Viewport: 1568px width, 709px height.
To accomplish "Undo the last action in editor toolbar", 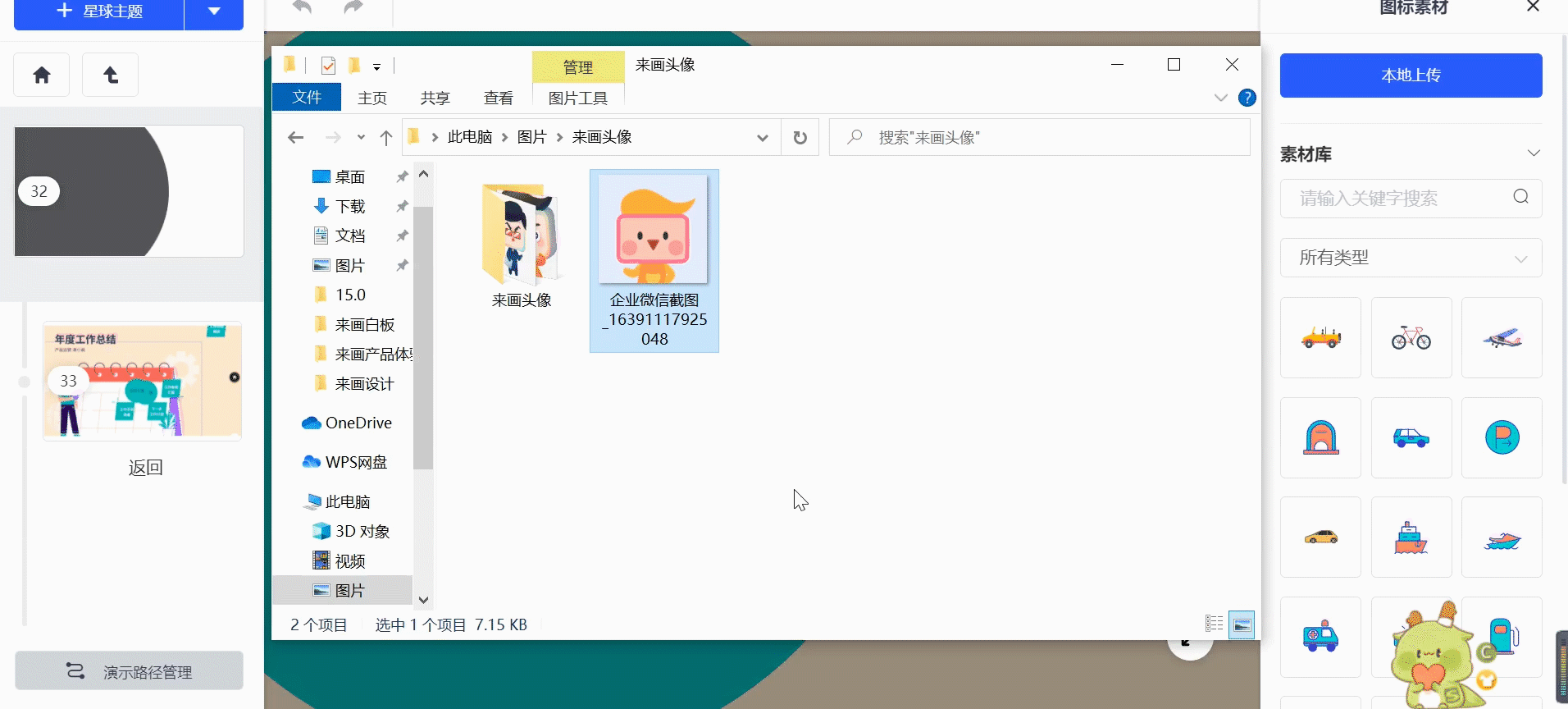I will click(x=303, y=7).
